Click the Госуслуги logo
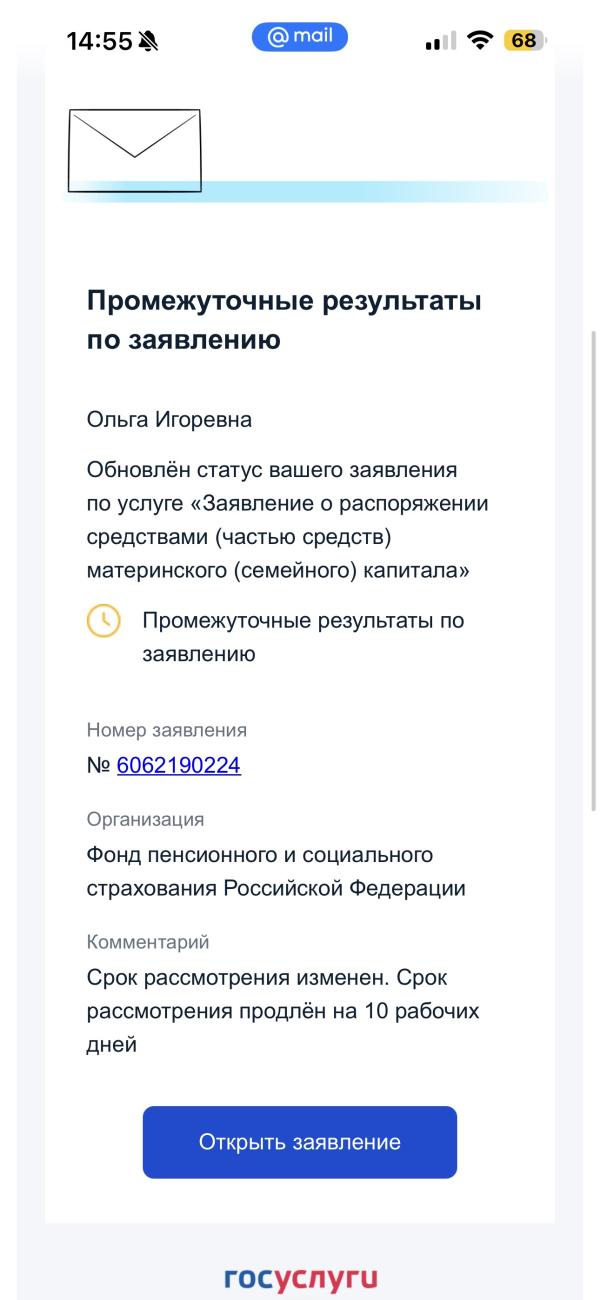 (300, 1278)
